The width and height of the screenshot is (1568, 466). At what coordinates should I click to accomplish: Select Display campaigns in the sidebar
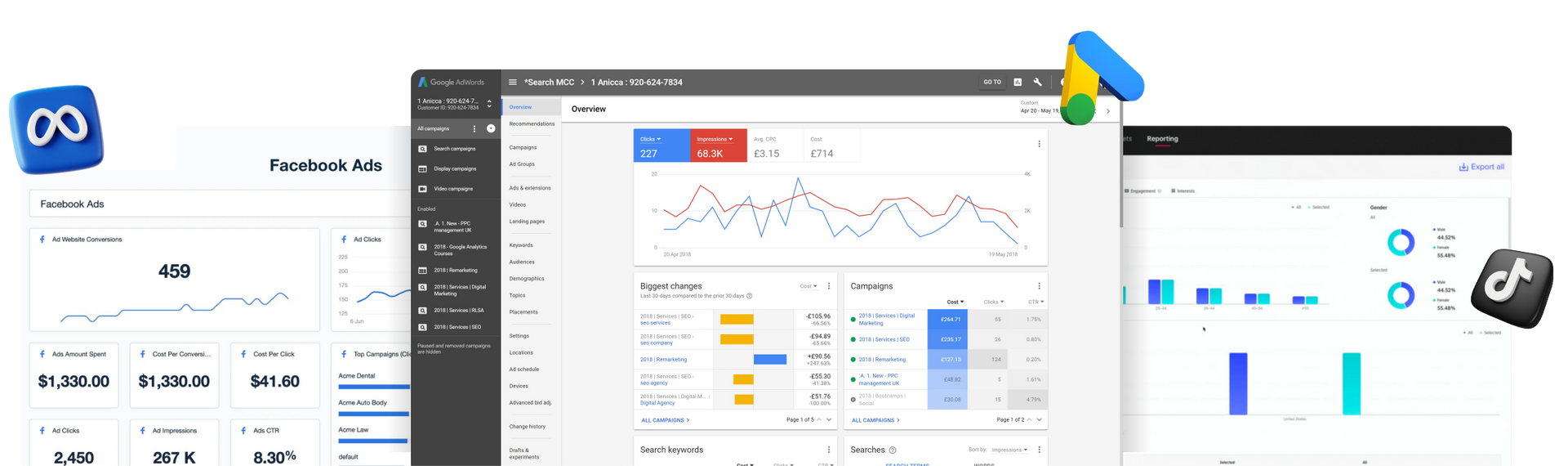(456, 168)
